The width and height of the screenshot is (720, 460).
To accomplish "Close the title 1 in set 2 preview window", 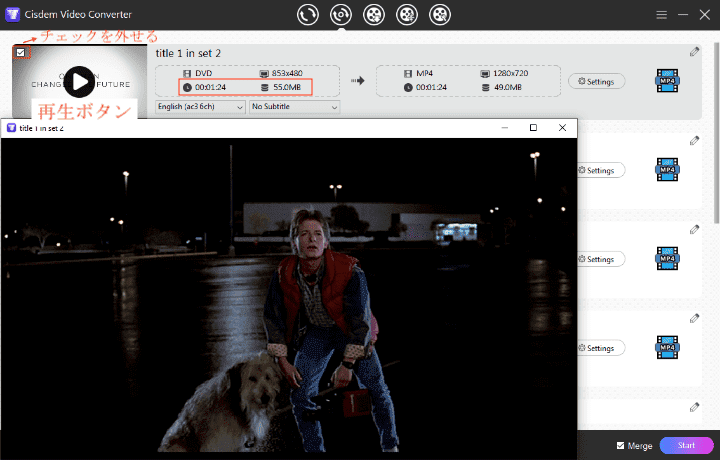I will [562, 128].
